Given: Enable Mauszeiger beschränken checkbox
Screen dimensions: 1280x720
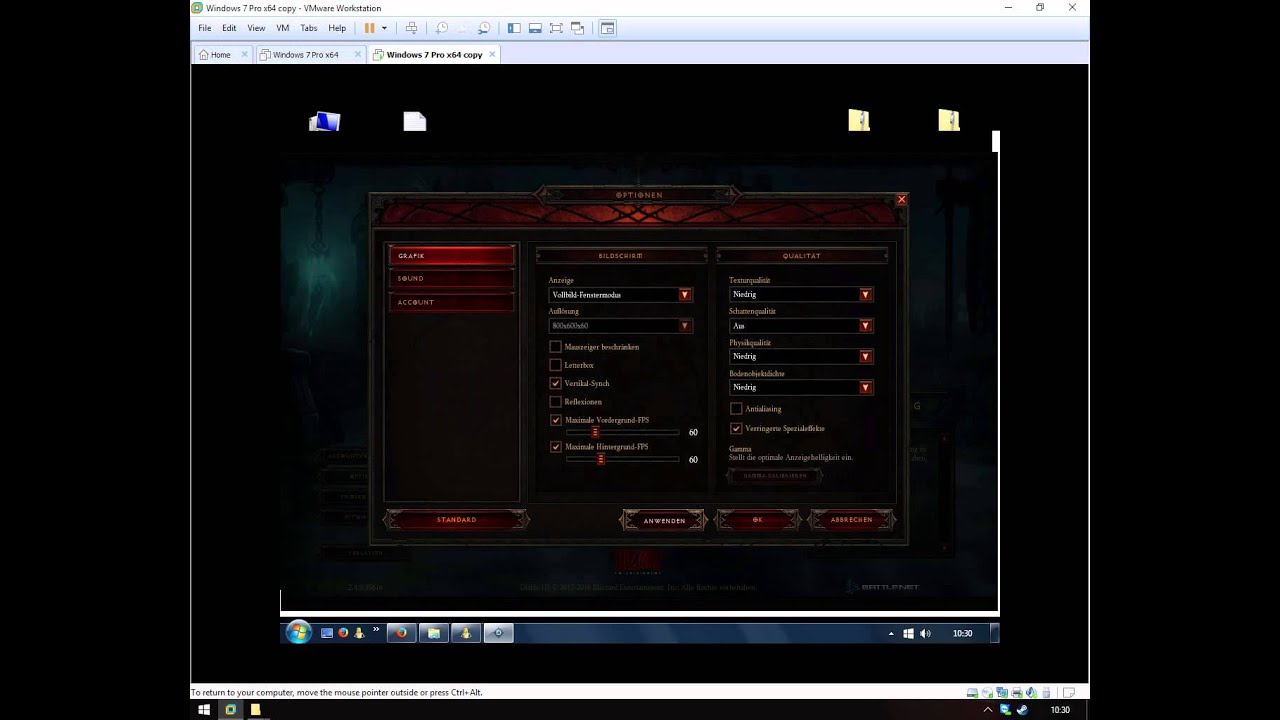Looking at the screenshot, I should 556,347.
